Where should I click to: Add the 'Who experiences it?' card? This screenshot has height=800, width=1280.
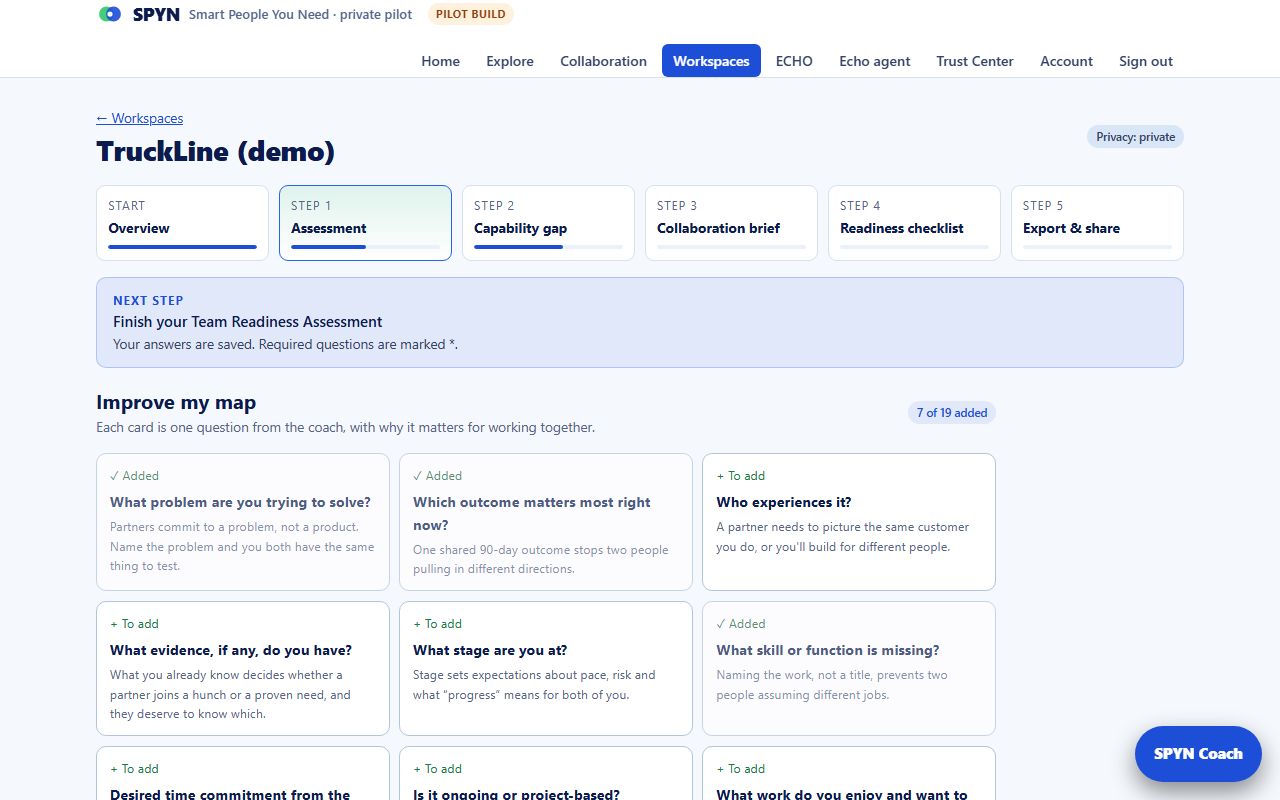849,522
